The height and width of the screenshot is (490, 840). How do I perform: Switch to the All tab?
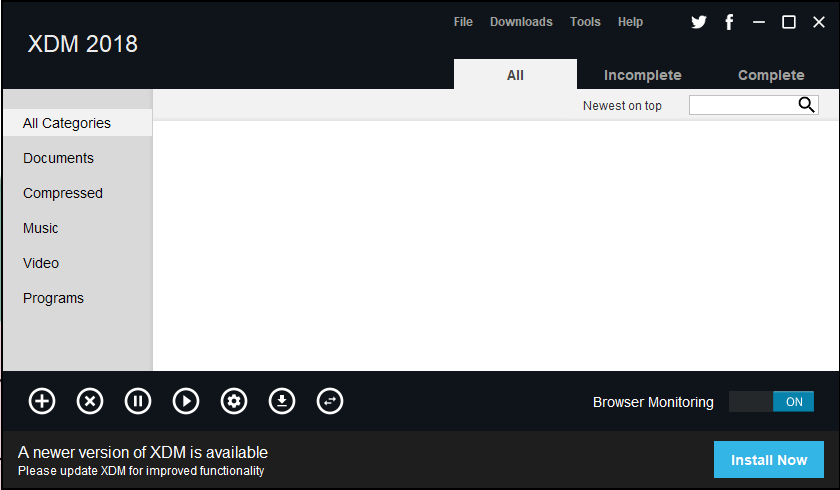click(x=515, y=74)
